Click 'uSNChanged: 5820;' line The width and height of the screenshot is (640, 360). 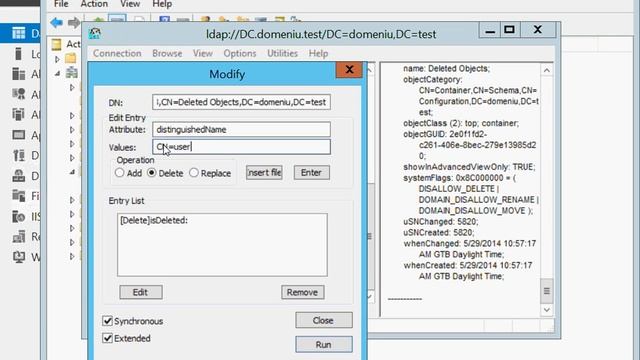[441, 222]
